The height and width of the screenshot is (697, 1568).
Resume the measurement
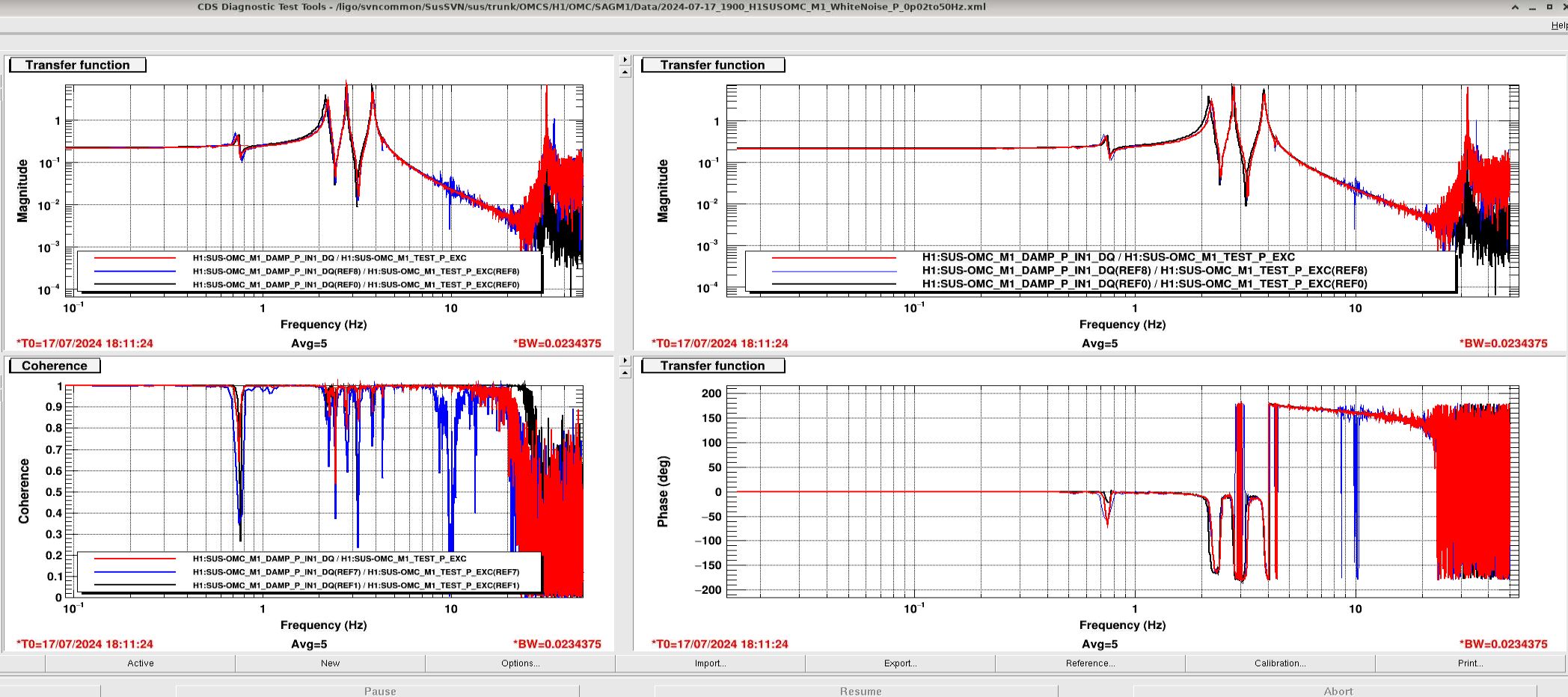click(x=860, y=691)
